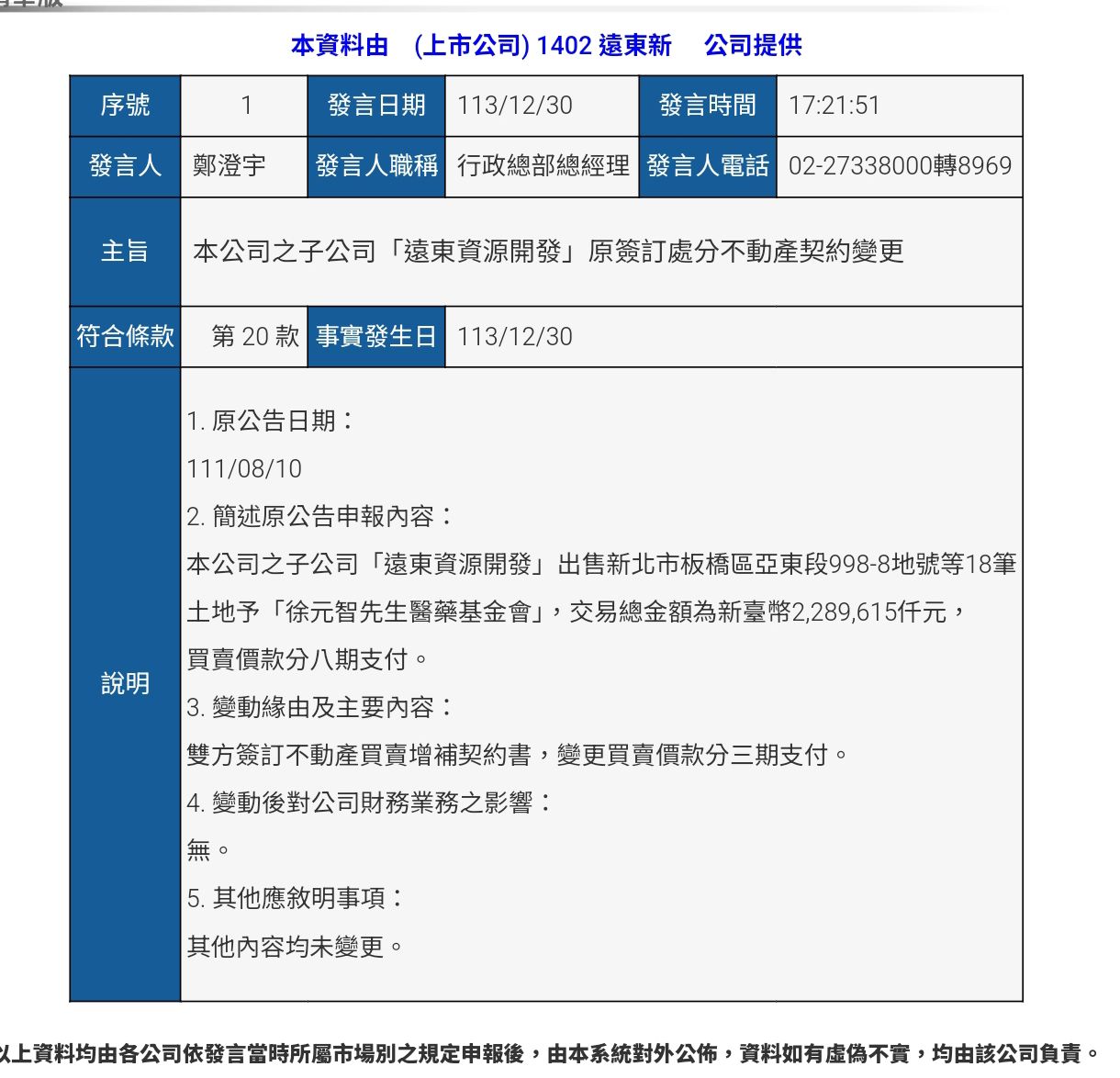
Task: Click the serial number value '1'
Action: tap(245, 106)
